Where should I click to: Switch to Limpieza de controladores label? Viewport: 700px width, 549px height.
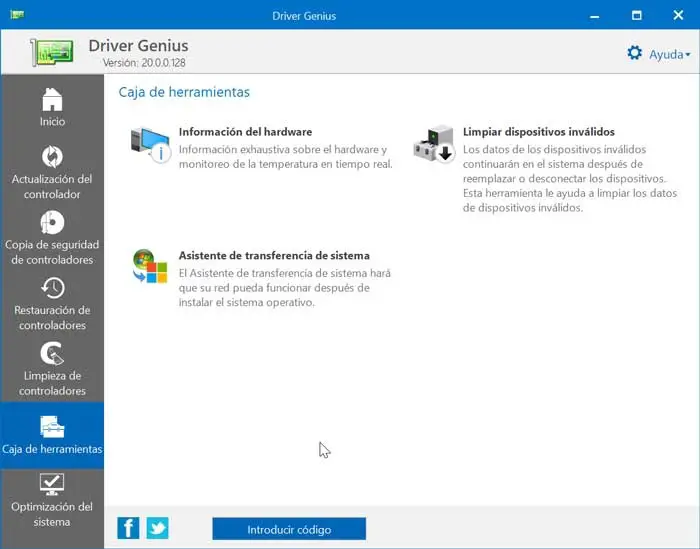[52, 383]
